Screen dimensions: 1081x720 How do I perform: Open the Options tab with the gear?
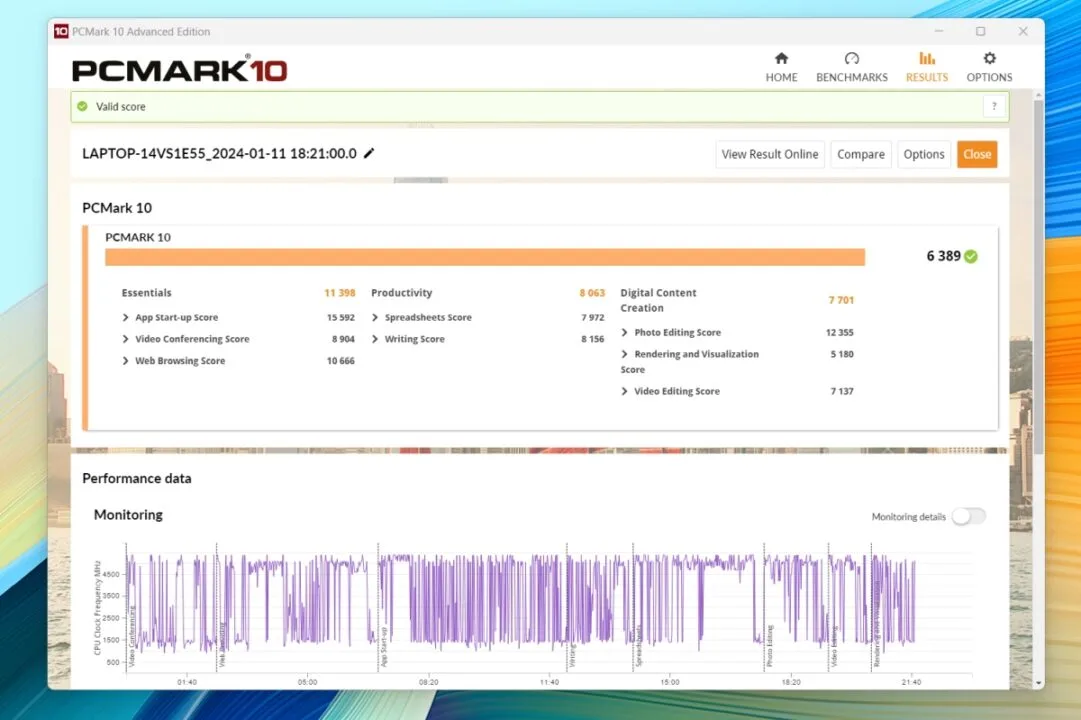[989, 68]
